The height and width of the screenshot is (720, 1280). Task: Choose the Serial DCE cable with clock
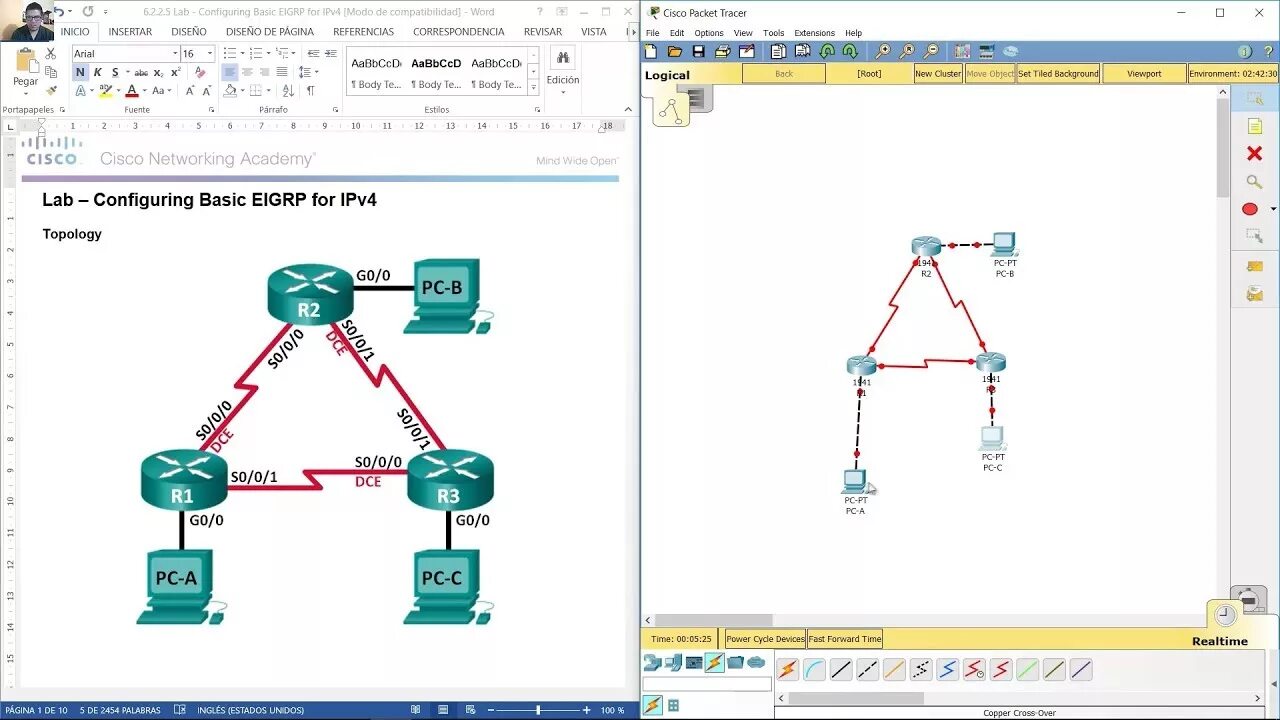click(974, 670)
